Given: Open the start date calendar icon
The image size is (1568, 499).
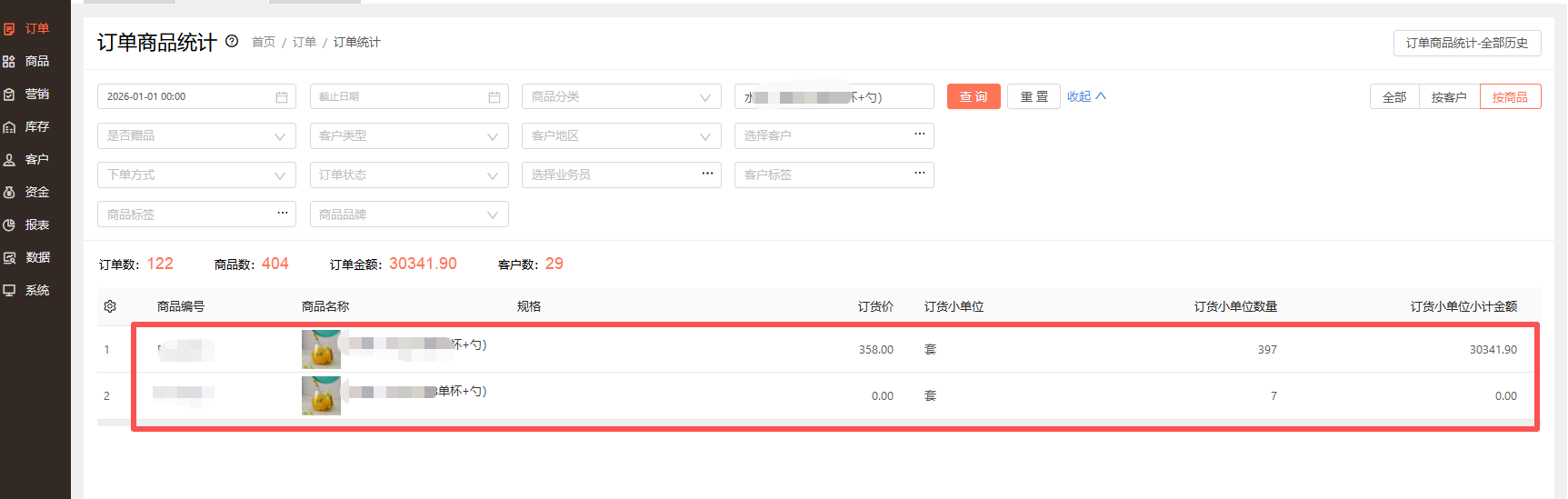Looking at the screenshot, I should [x=282, y=97].
